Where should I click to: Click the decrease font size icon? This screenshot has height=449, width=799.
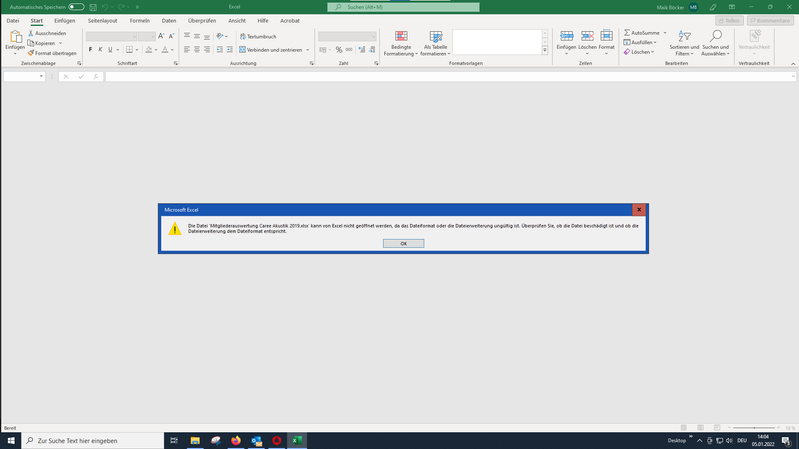point(171,36)
